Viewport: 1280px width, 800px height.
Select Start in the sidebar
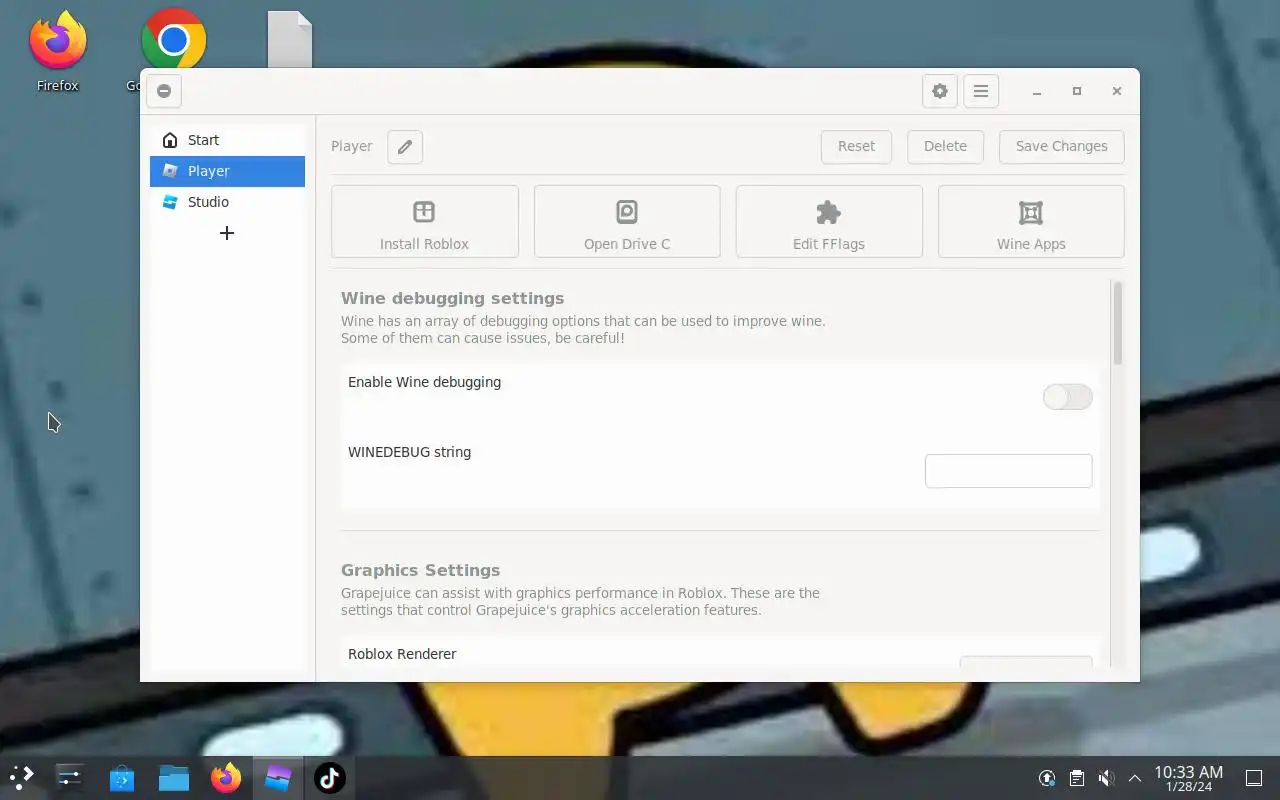(227, 140)
